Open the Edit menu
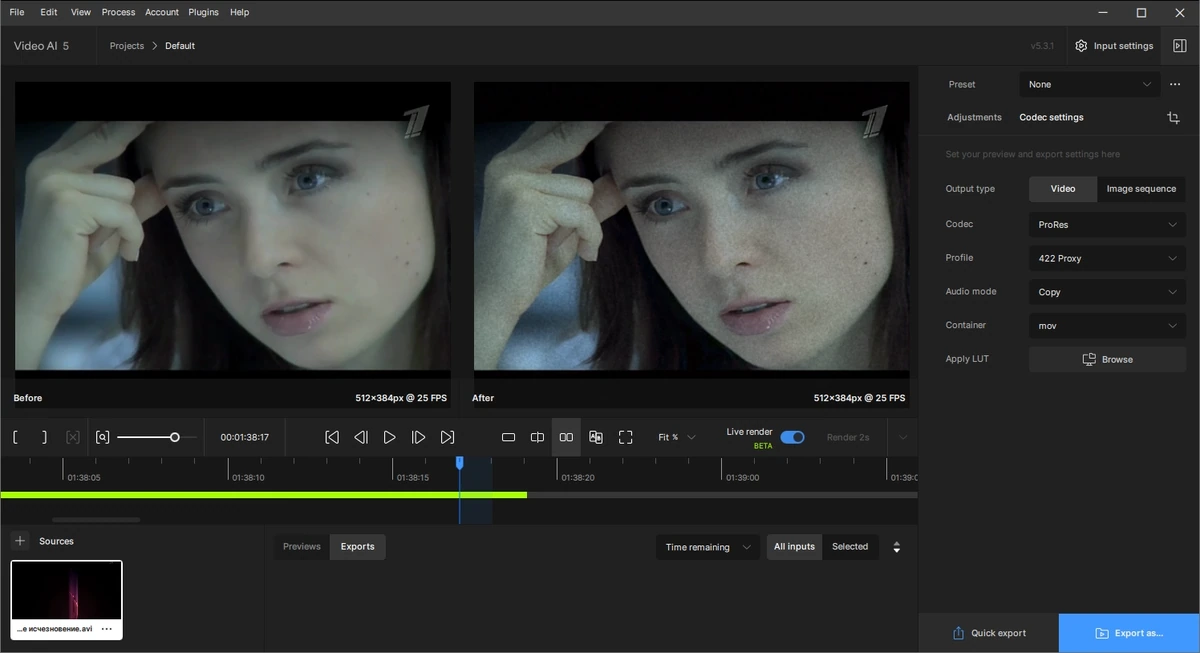1200x653 pixels. (49, 12)
